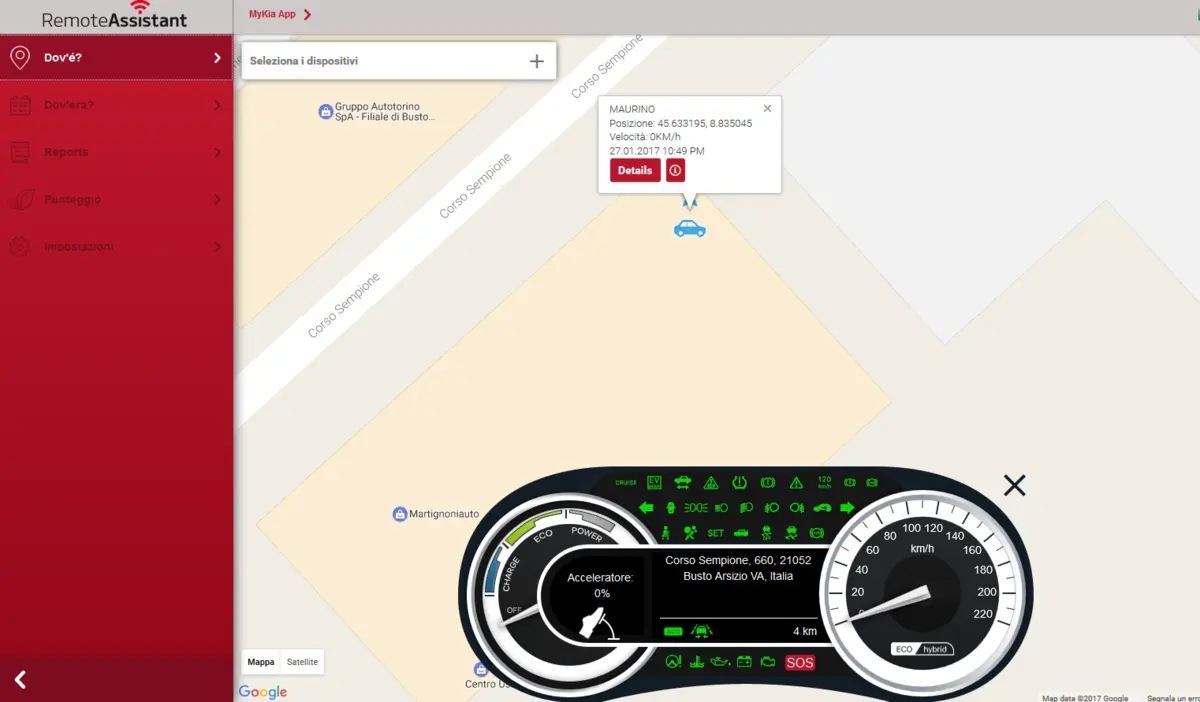Viewport: 1200px width, 702px height.
Task: Open the Dov'era? history section
Action: coord(117,105)
